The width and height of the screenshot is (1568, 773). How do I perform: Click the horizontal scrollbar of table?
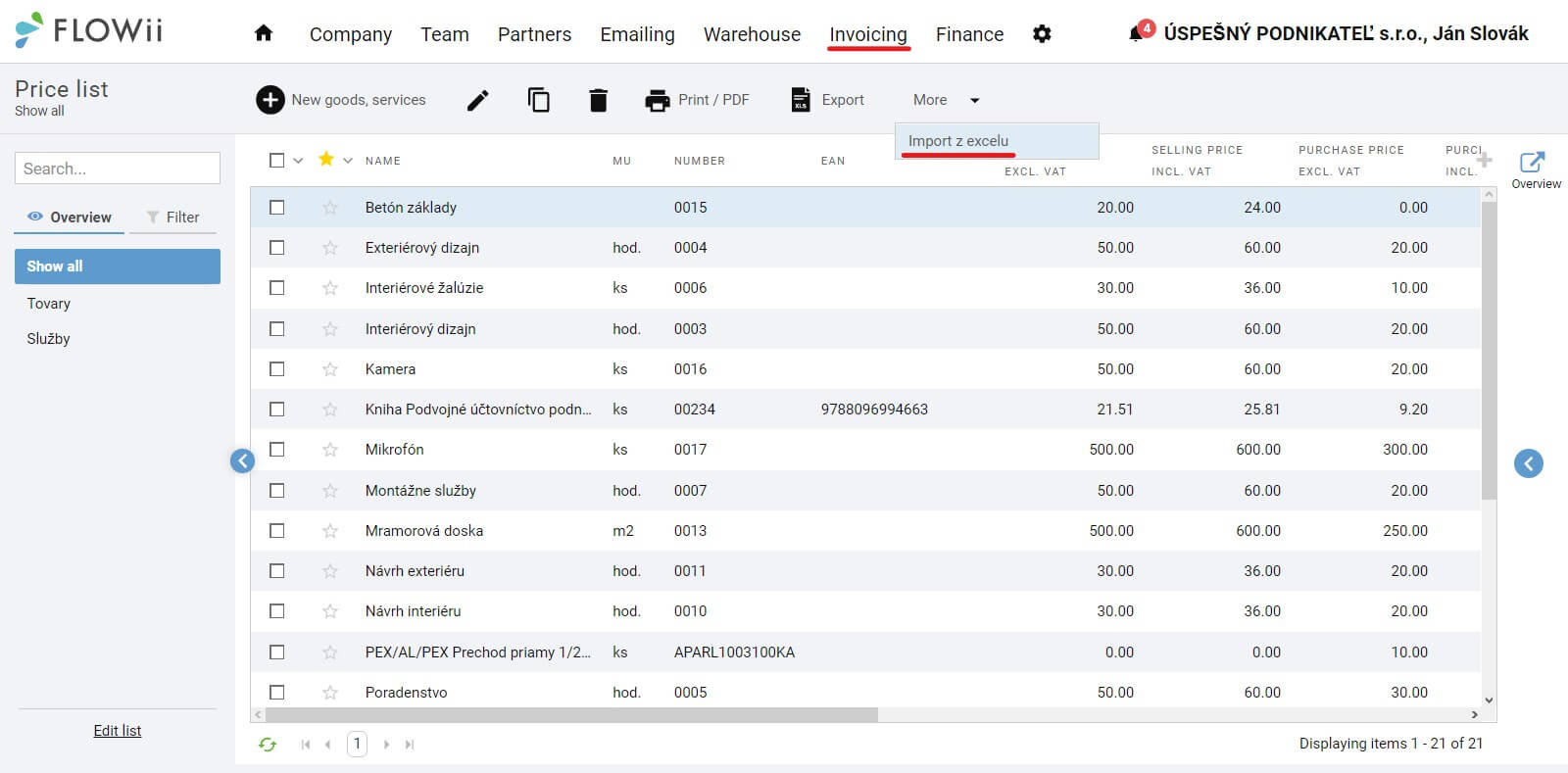[x=571, y=715]
